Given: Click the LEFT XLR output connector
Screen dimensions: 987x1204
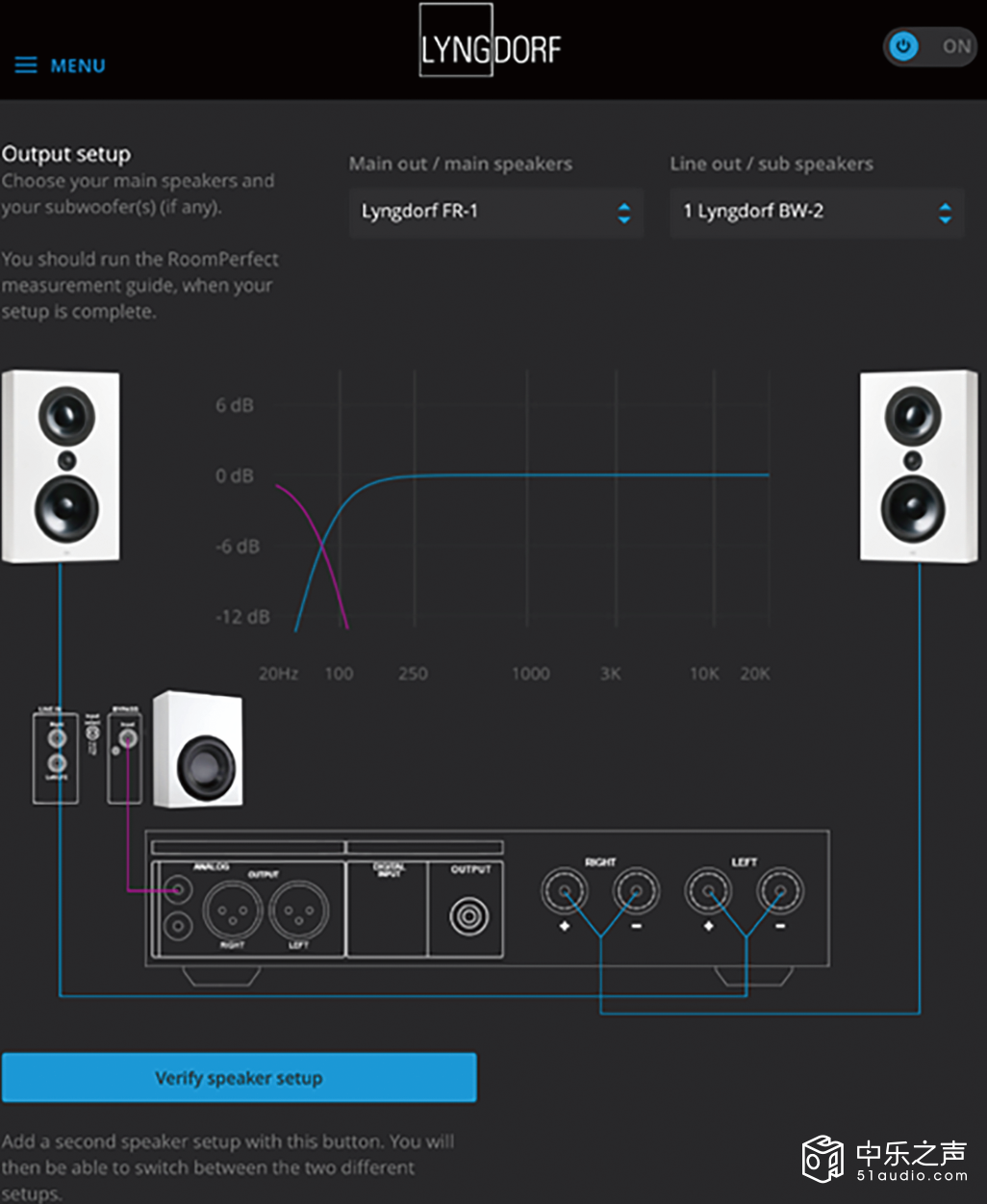Looking at the screenshot, I should coord(298,910).
